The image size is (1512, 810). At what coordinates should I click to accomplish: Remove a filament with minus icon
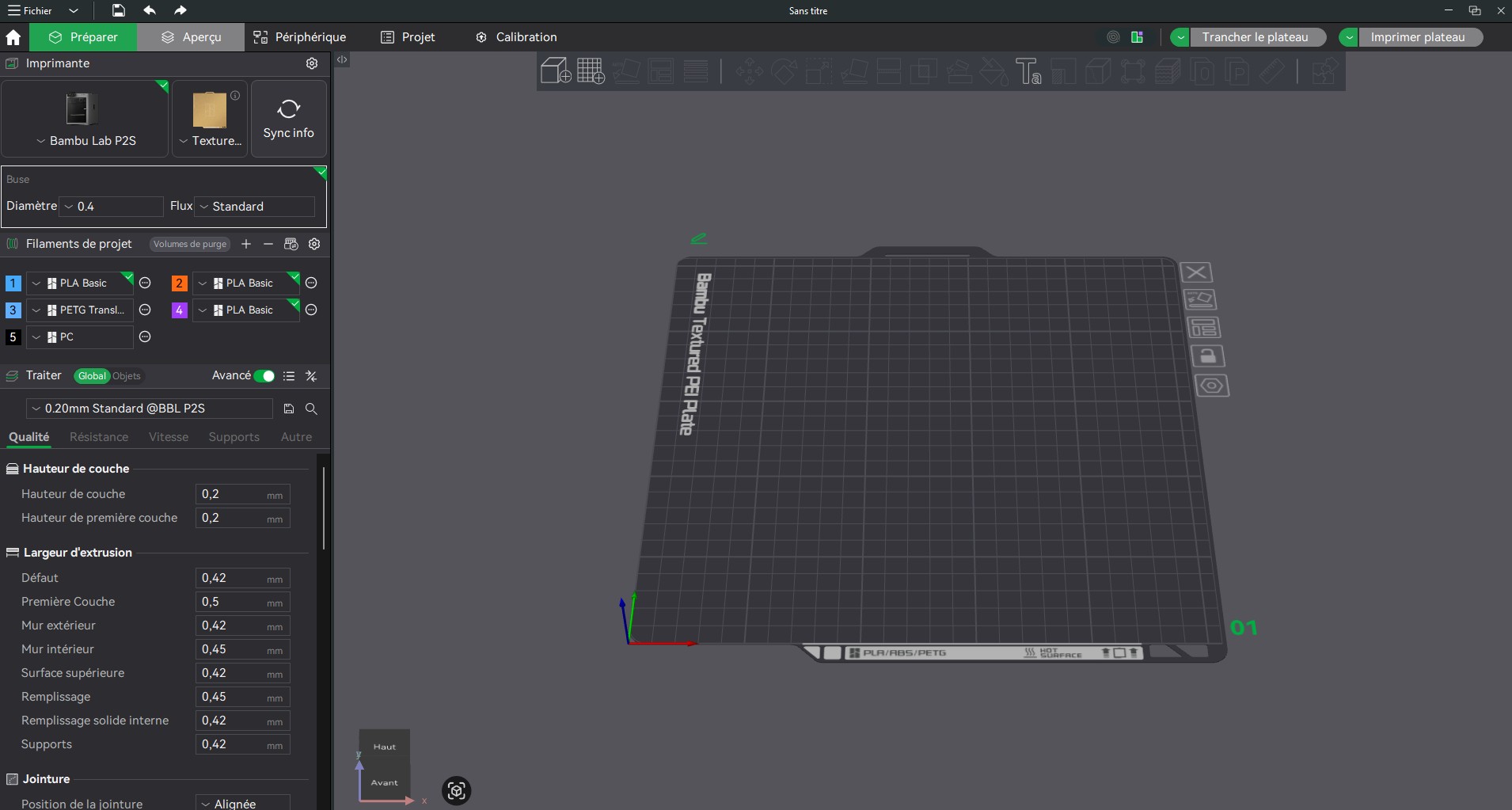[268, 244]
